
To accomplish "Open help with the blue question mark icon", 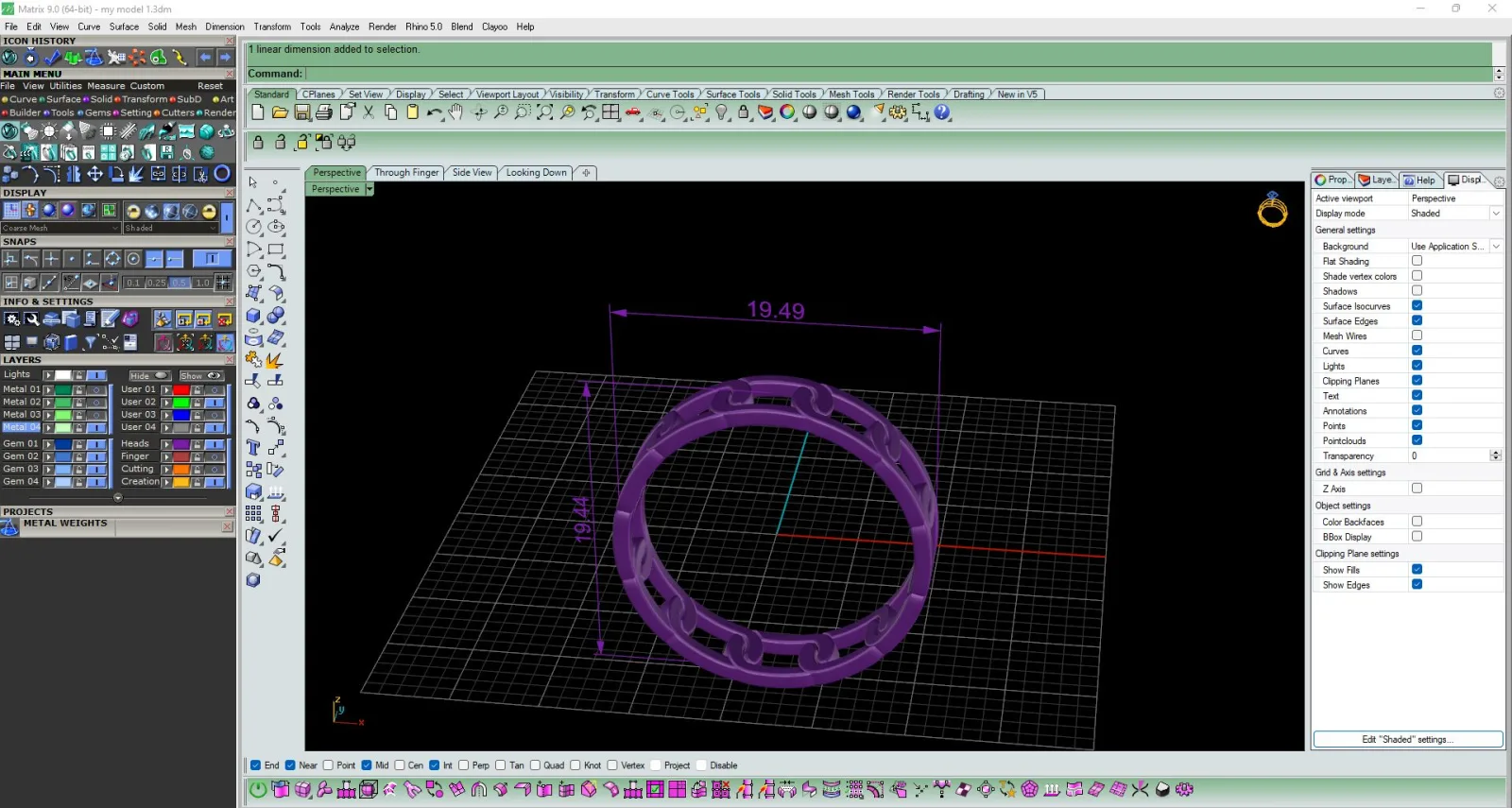I will click(942, 112).
